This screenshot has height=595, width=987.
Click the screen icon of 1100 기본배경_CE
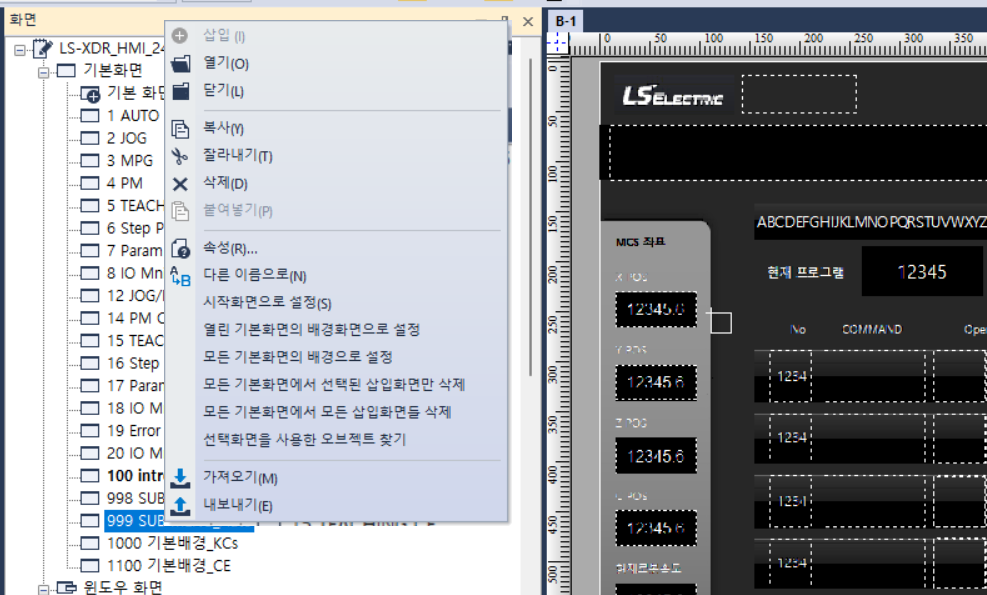(90, 566)
